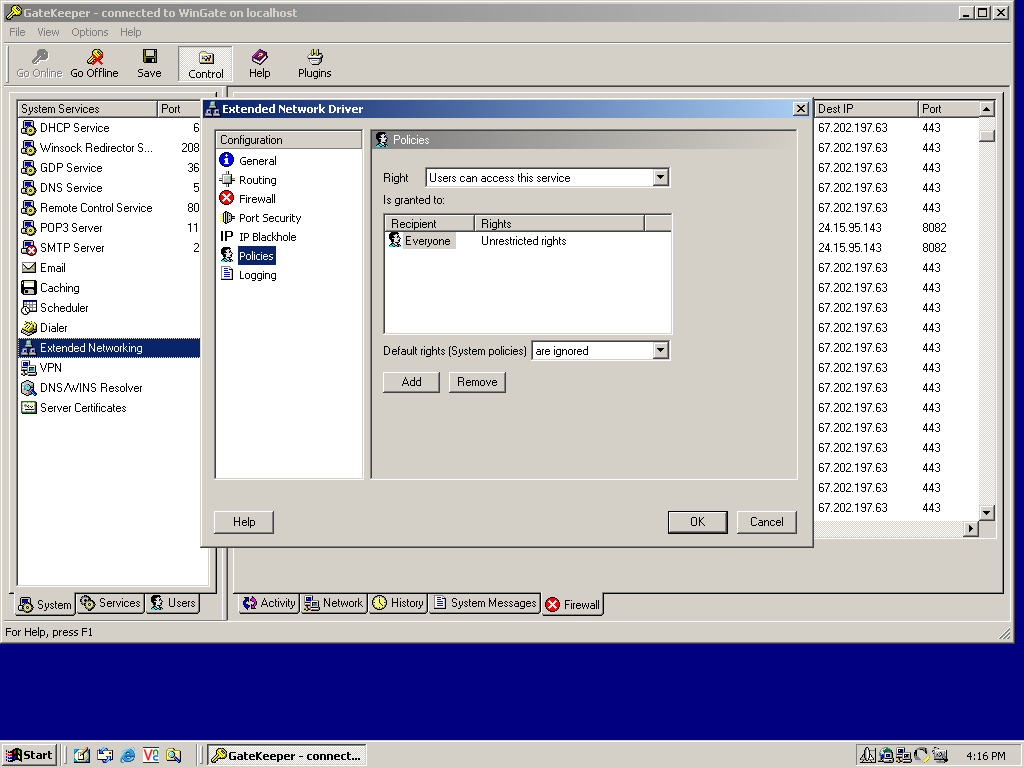Switch to the Network tab
Image resolution: width=1024 pixels, height=768 pixels.
tap(334, 603)
